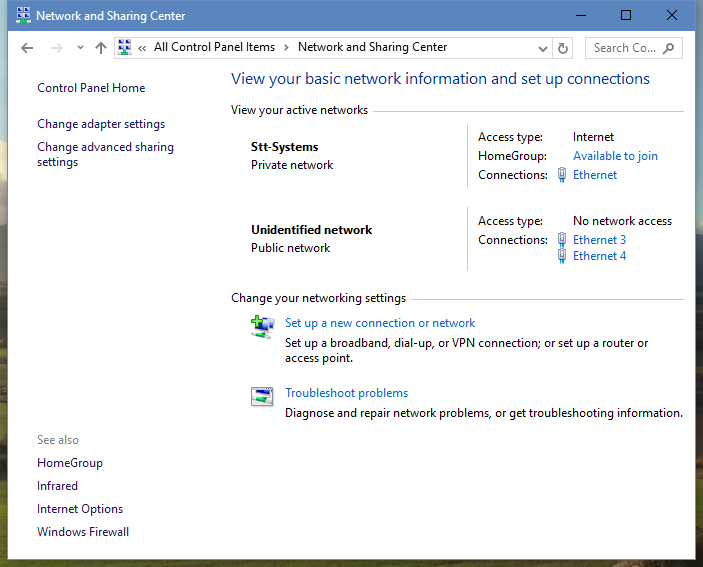Click HomeGroup Available to join link
Image resolution: width=703 pixels, height=567 pixels.
pyautogui.click(x=615, y=156)
